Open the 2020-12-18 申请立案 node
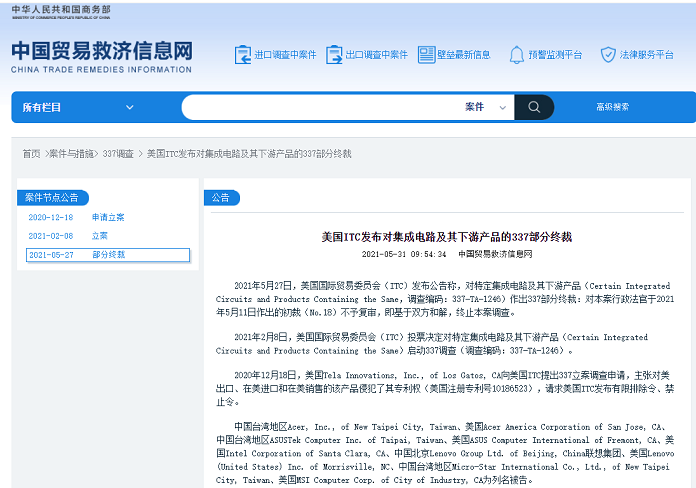This screenshot has width=696, height=488. [76, 217]
